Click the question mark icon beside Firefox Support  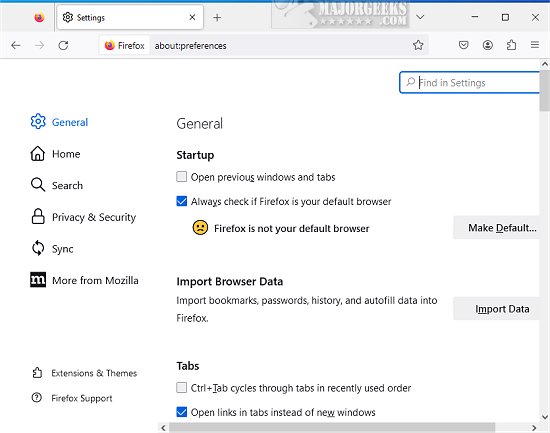tap(36, 398)
